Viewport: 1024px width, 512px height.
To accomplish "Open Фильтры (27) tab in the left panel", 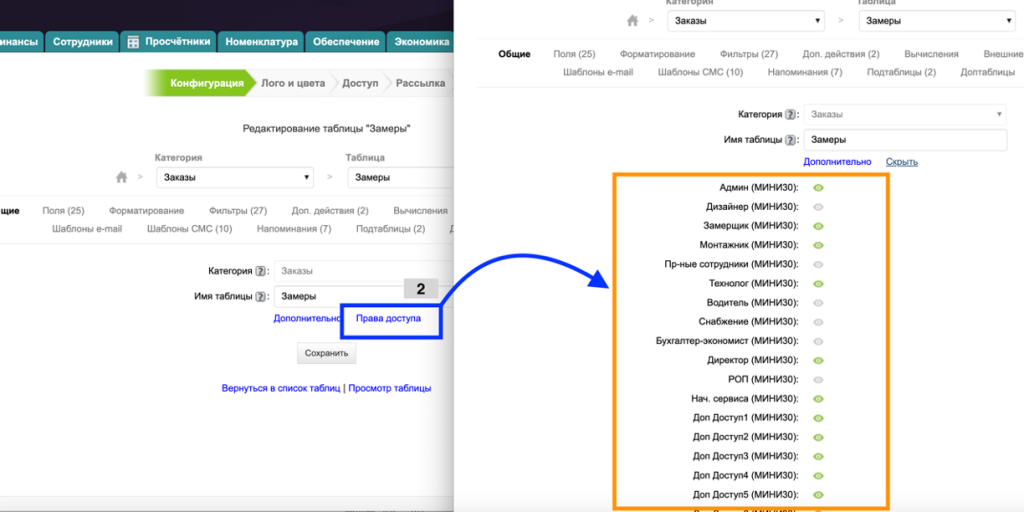I will click(238, 211).
